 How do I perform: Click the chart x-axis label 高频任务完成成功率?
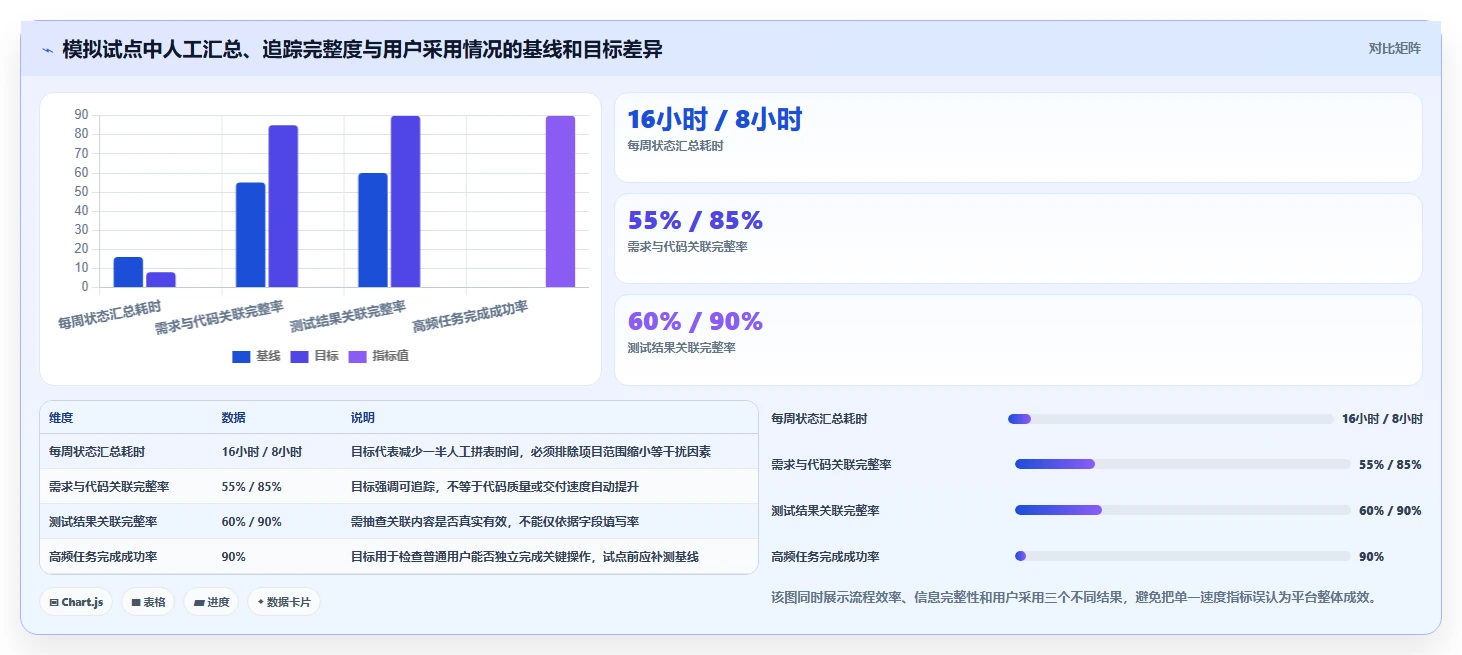469,315
